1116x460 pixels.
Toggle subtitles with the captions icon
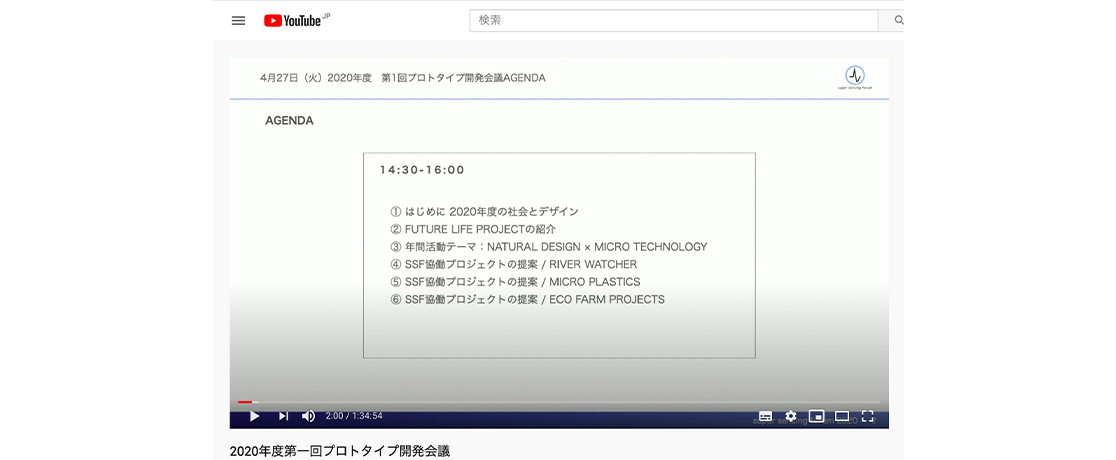[765, 416]
